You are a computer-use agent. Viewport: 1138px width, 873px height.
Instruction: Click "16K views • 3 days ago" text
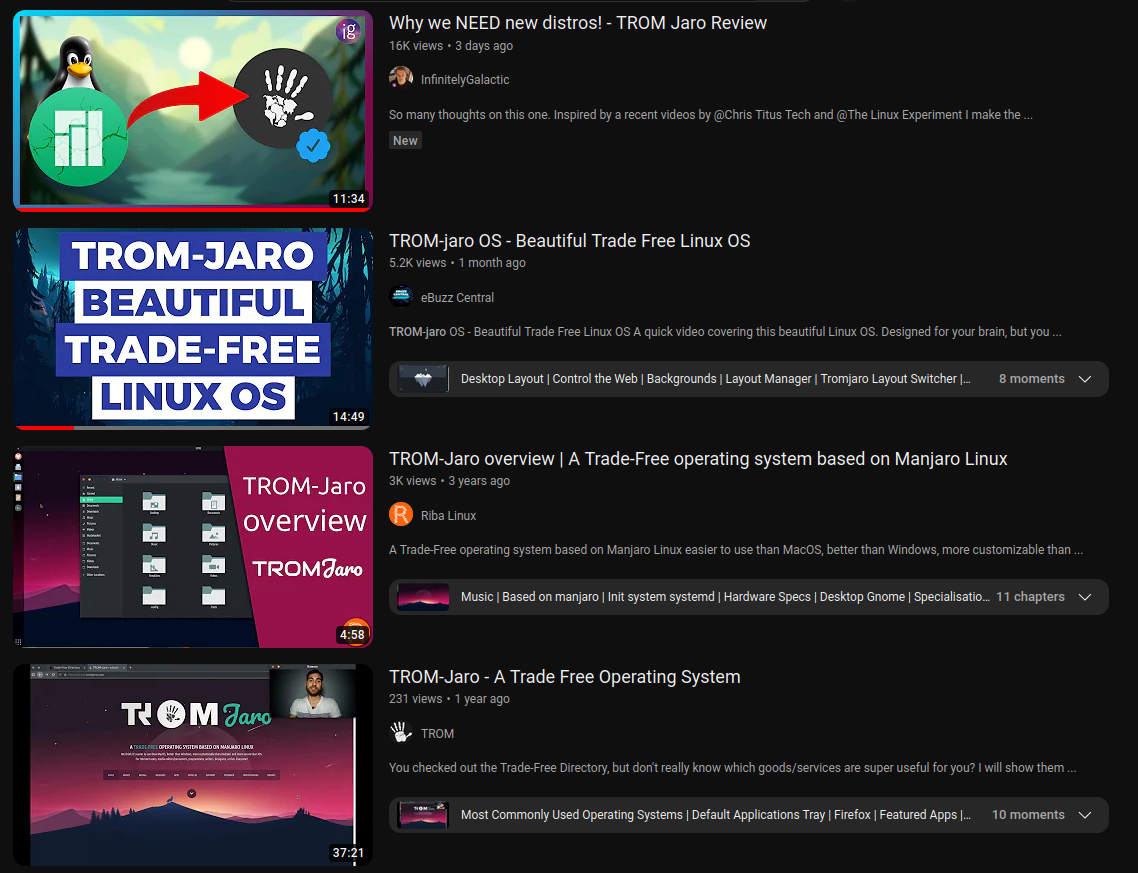click(451, 46)
